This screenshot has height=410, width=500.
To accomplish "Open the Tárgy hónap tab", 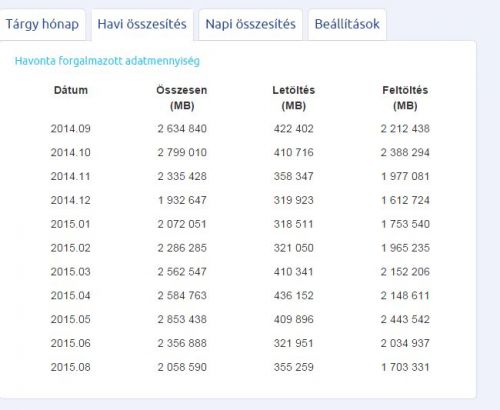I will [42, 24].
